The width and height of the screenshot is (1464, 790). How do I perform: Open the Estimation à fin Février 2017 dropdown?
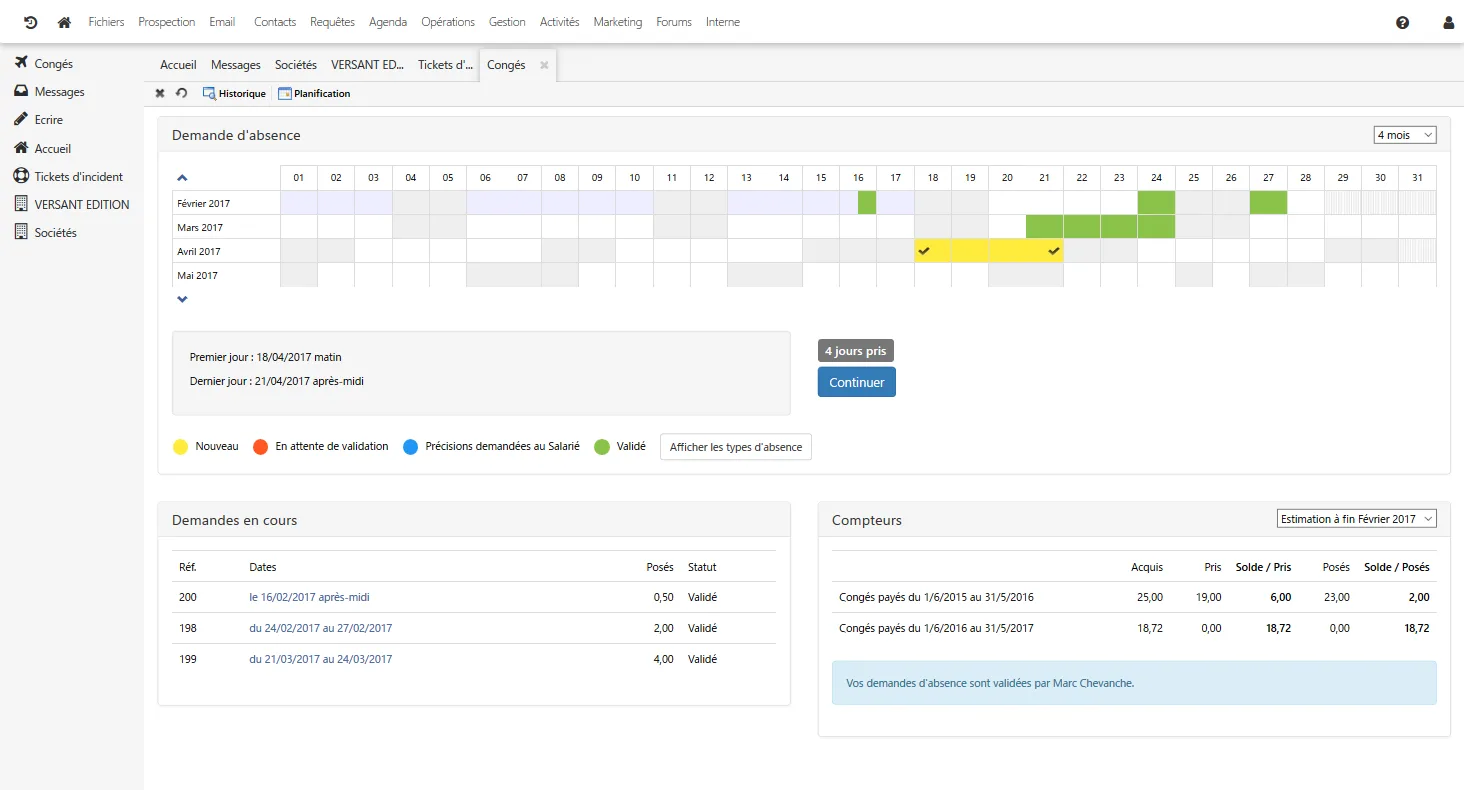click(x=1357, y=518)
